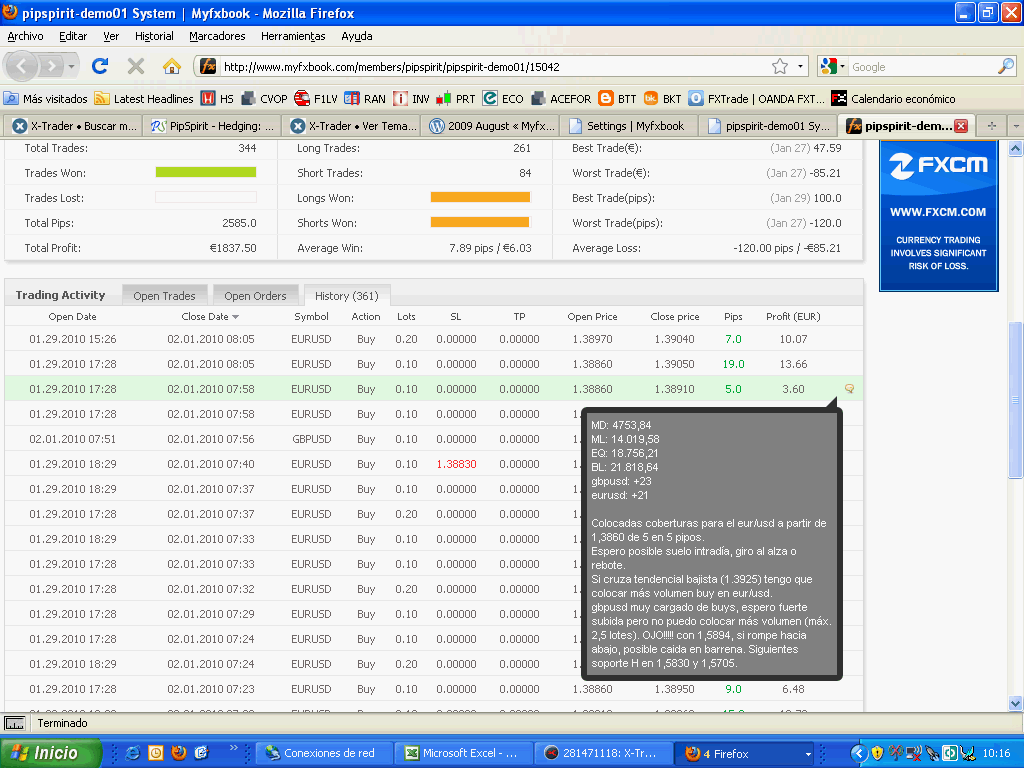Launch Firefox from the Quick Launch bar
Screen dimensions: 1024x768
point(179,753)
